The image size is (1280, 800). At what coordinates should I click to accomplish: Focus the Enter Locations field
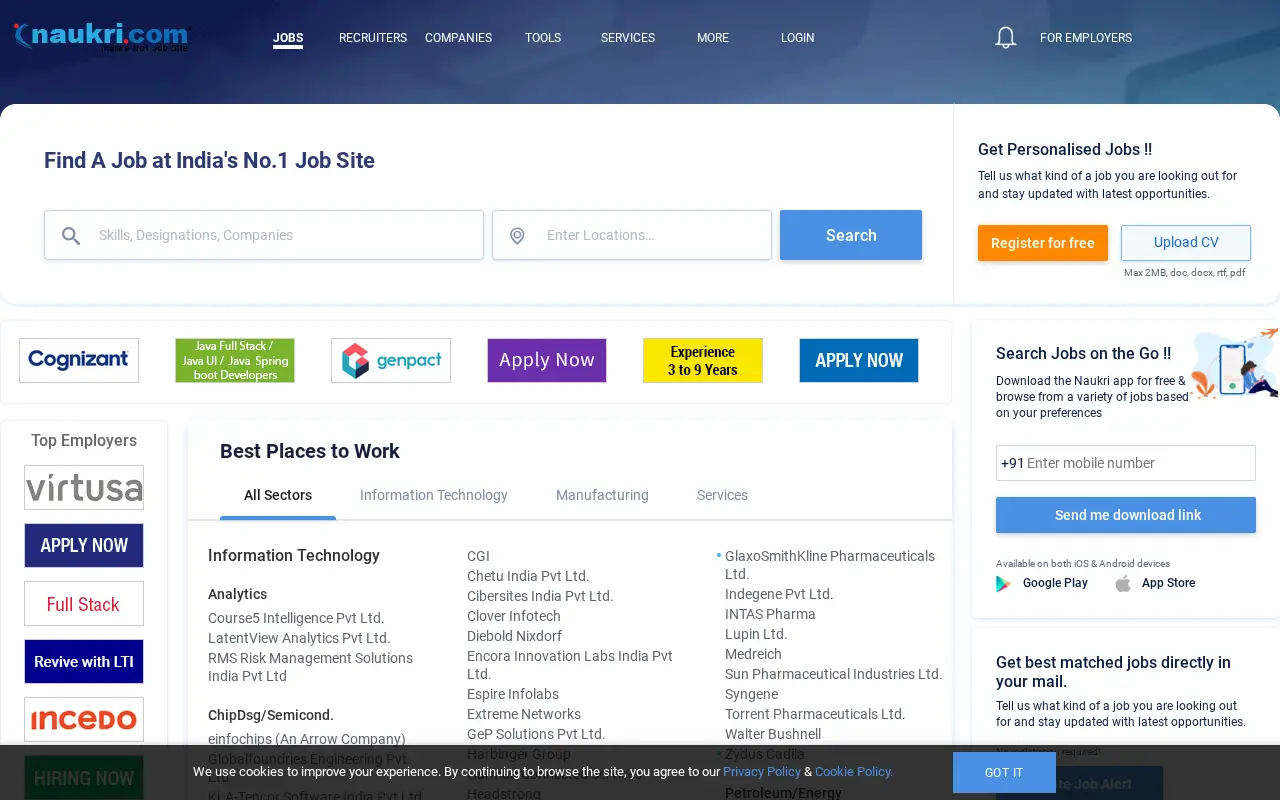pos(632,235)
